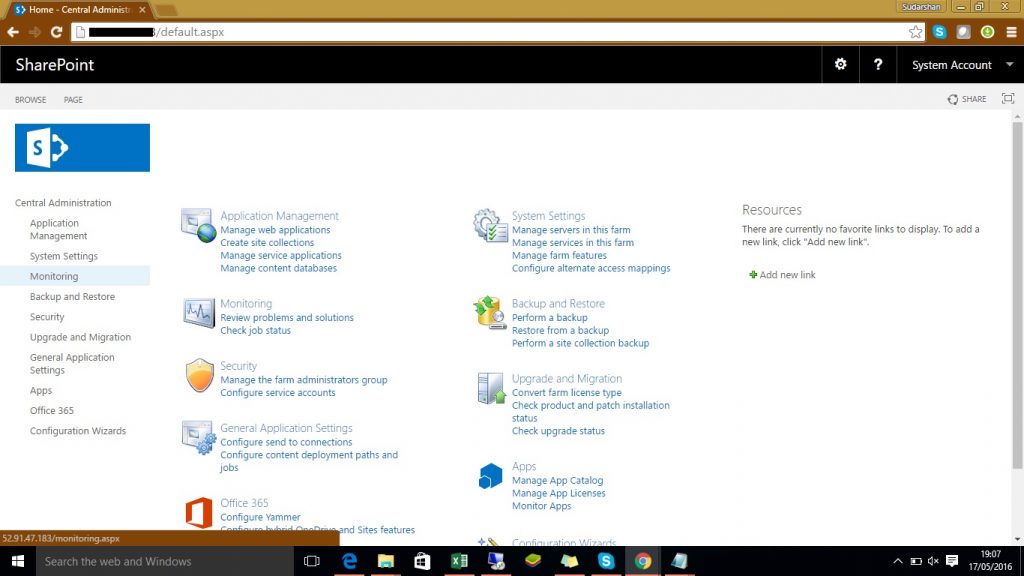1024x576 pixels.
Task: Open the BROWSE ribbon tab
Action: click(x=30, y=100)
